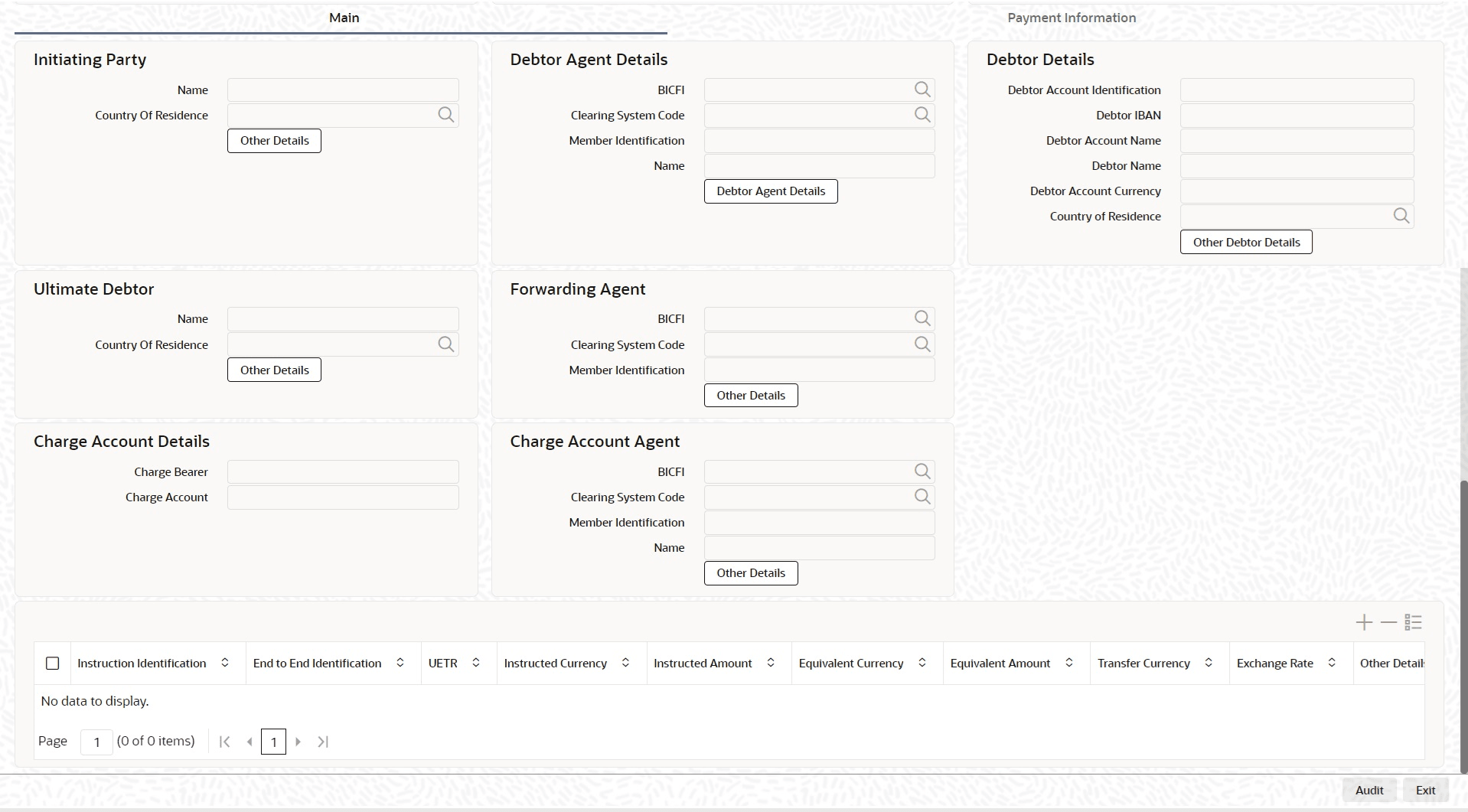This screenshot has width=1468, height=812.
Task: Search Ultimate Debtor Country Of Residence
Action: 446,344
